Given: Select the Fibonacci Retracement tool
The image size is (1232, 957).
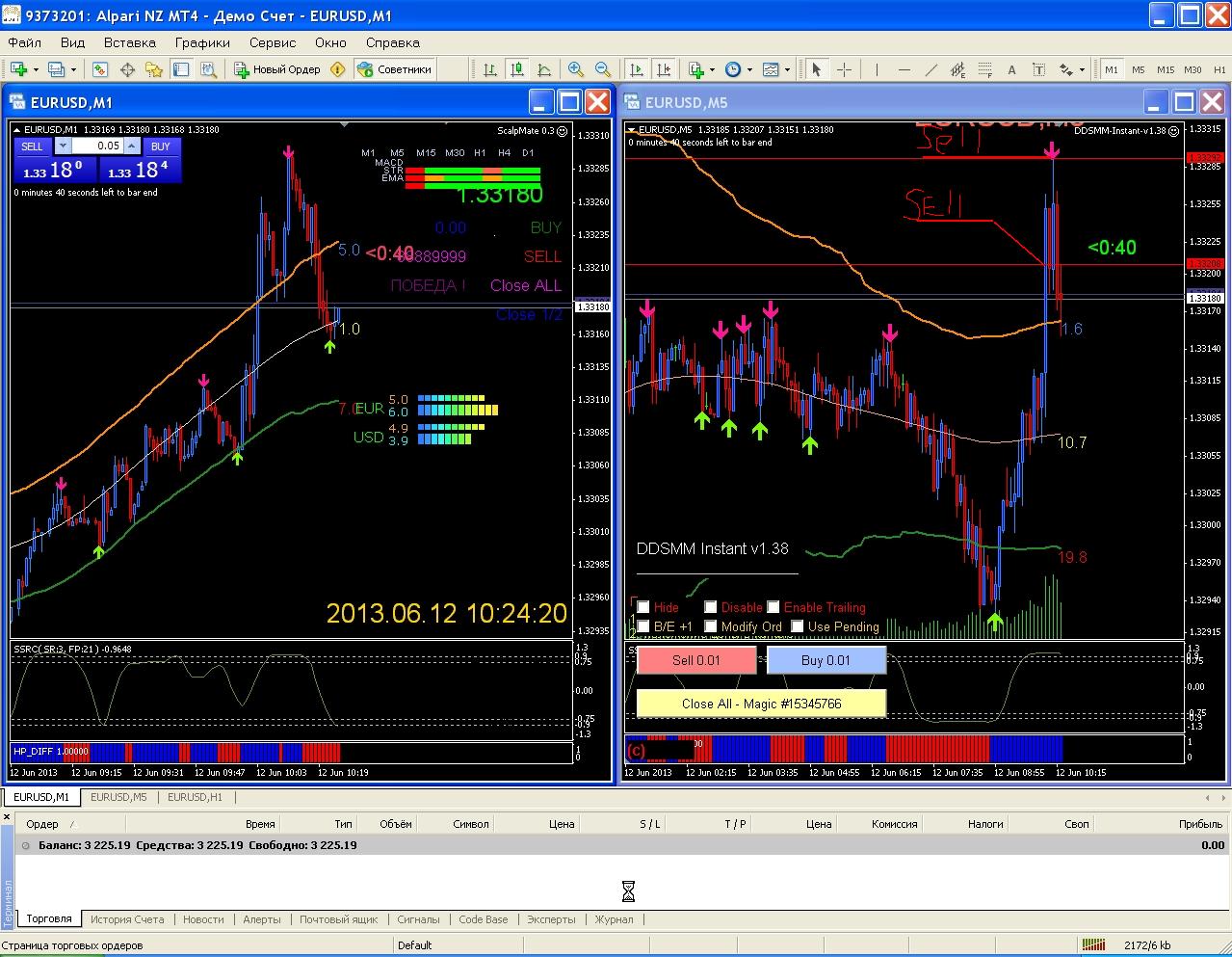Looking at the screenshot, I should [984, 69].
